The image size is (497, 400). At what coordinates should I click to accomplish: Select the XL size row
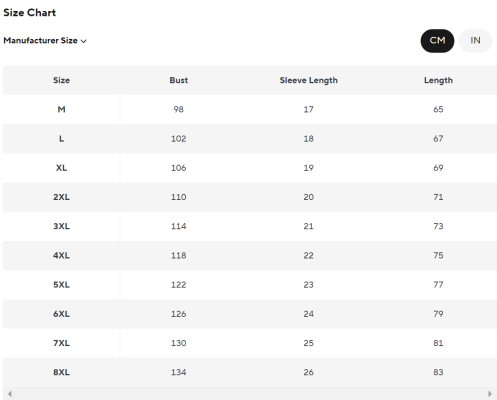point(250,168)
